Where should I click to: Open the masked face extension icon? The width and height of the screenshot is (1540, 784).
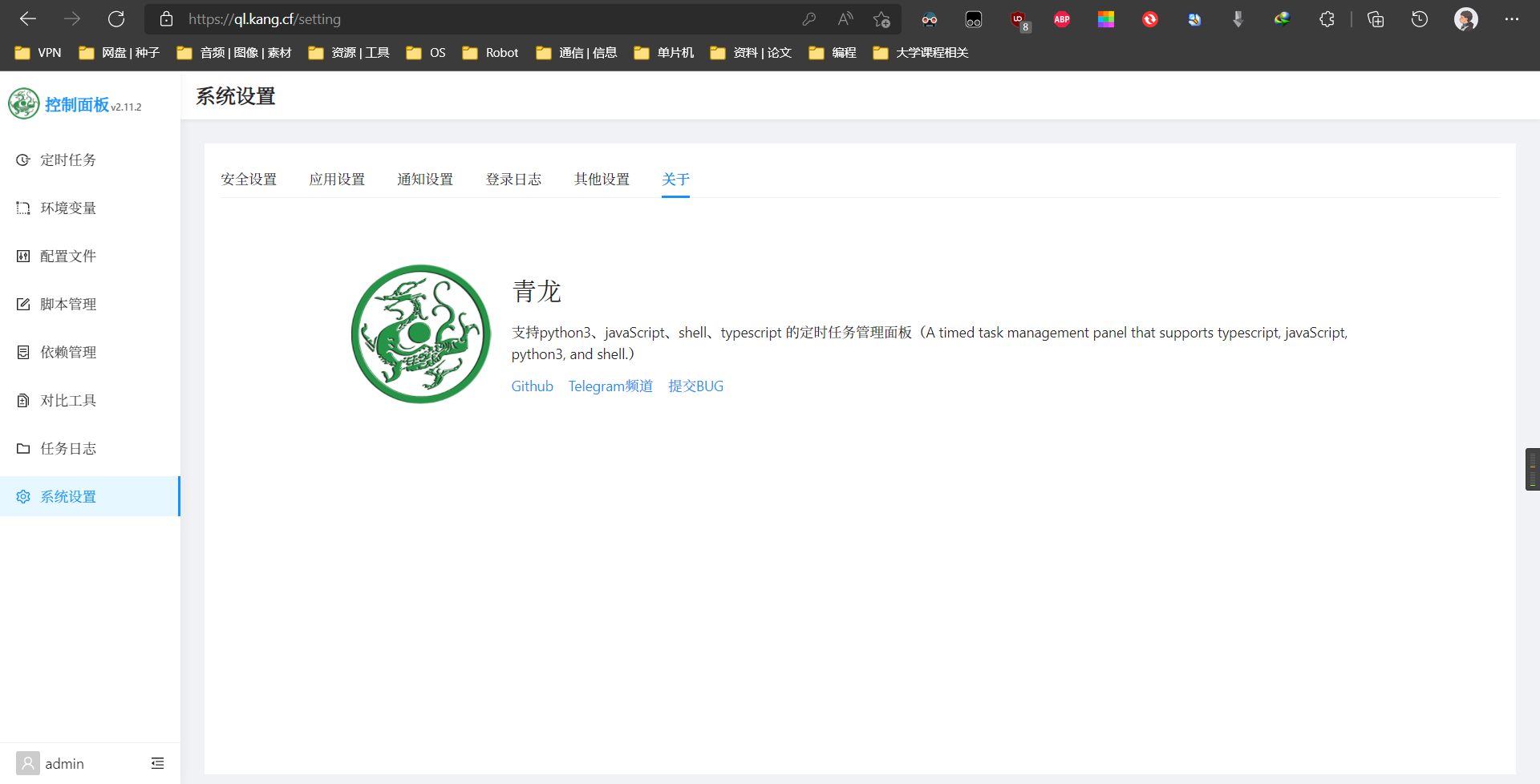(930, 19)
